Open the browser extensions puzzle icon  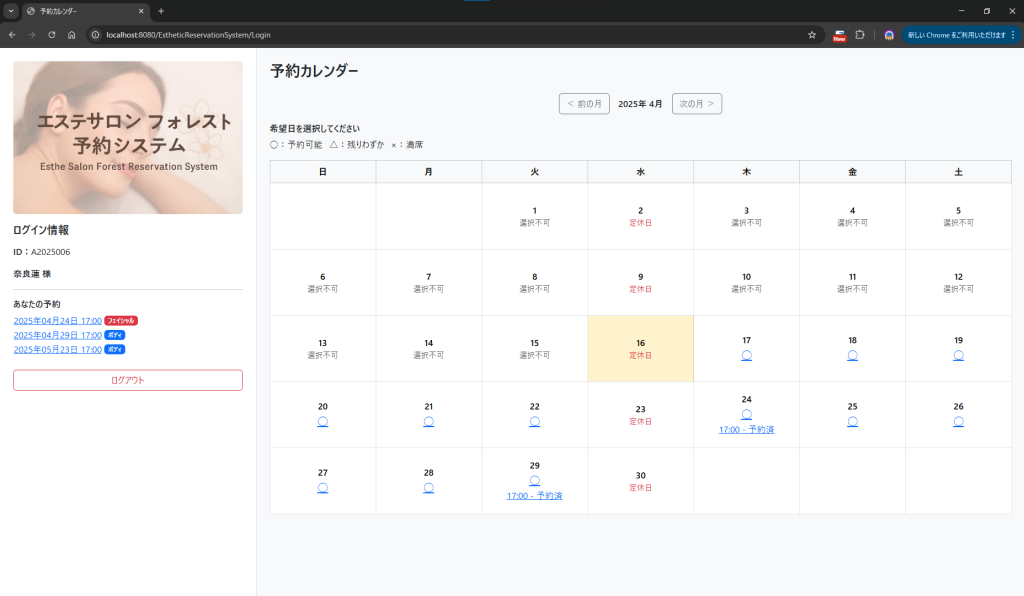859,35
